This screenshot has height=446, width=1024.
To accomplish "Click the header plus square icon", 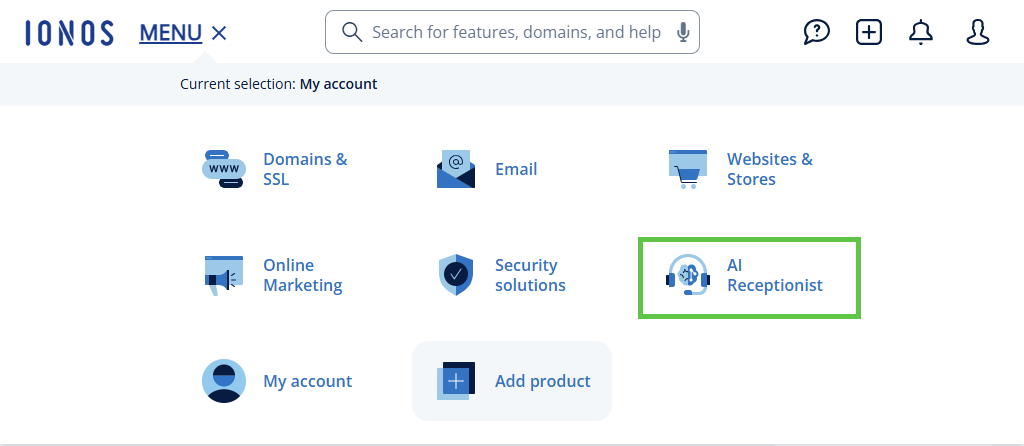I will (869, 32).
